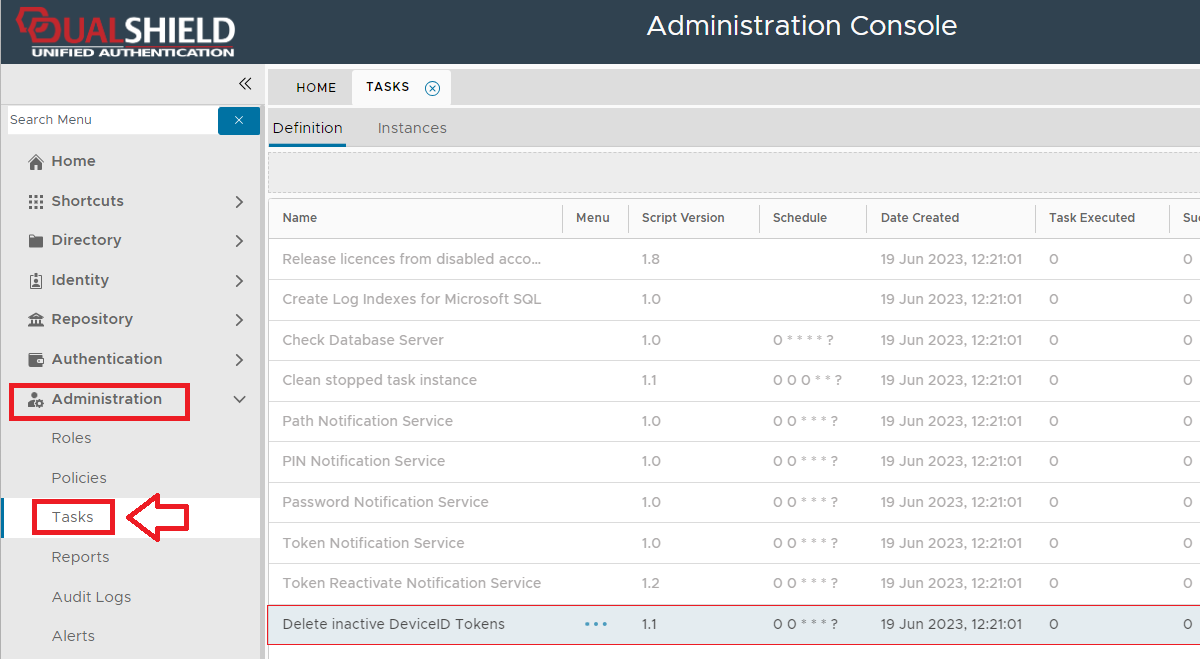Clear the Search Menu field
The width and height of the screenshot is (1200, 659).
pos(239,120)
